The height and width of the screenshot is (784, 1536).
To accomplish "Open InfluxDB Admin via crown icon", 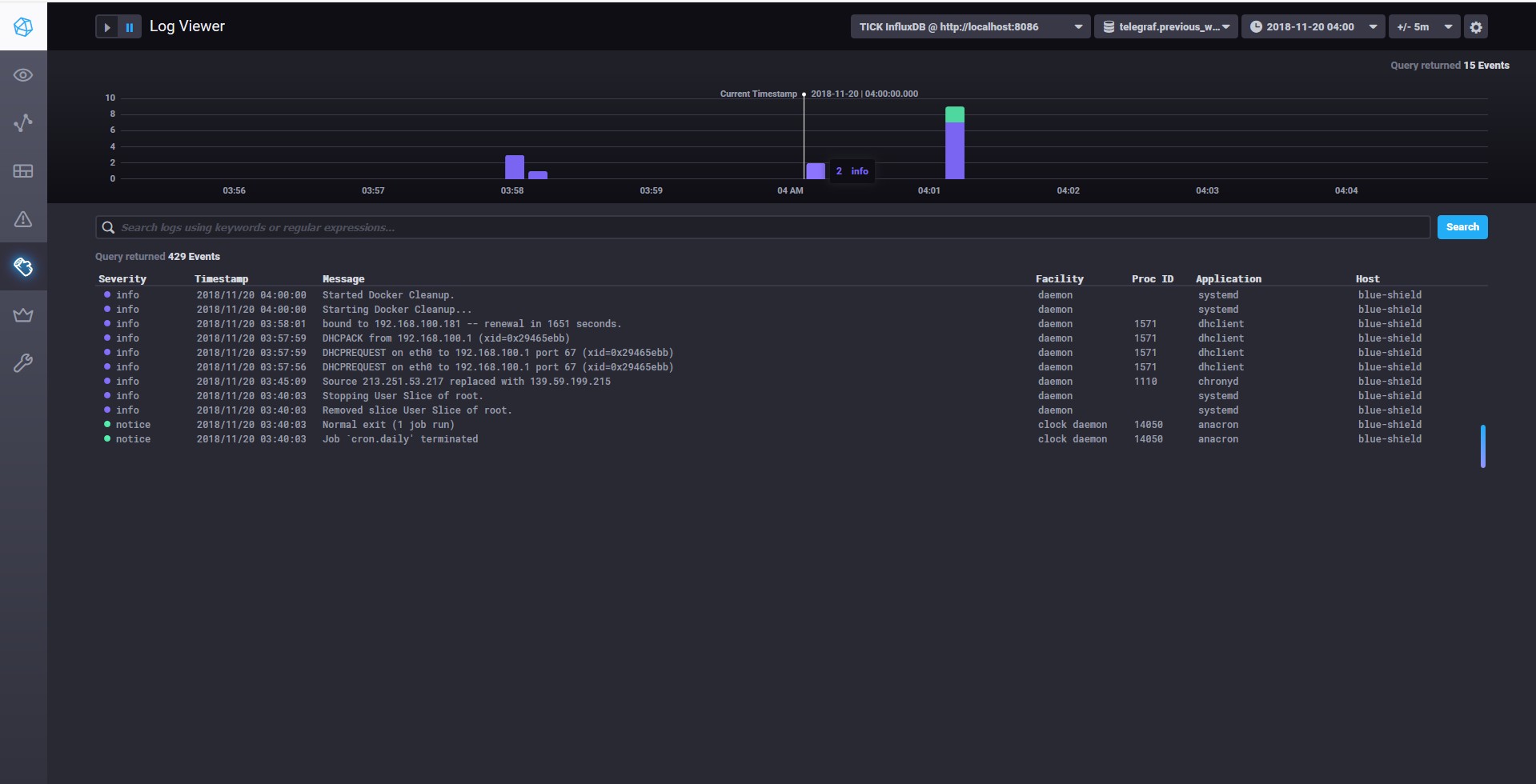I will tap(23, 314).
